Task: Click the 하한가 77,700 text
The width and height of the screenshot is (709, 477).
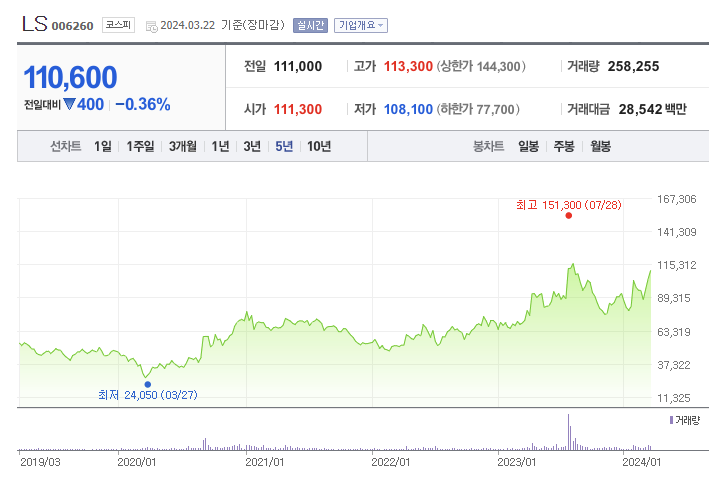Action: pyautogui.click(x=478, y=109)
